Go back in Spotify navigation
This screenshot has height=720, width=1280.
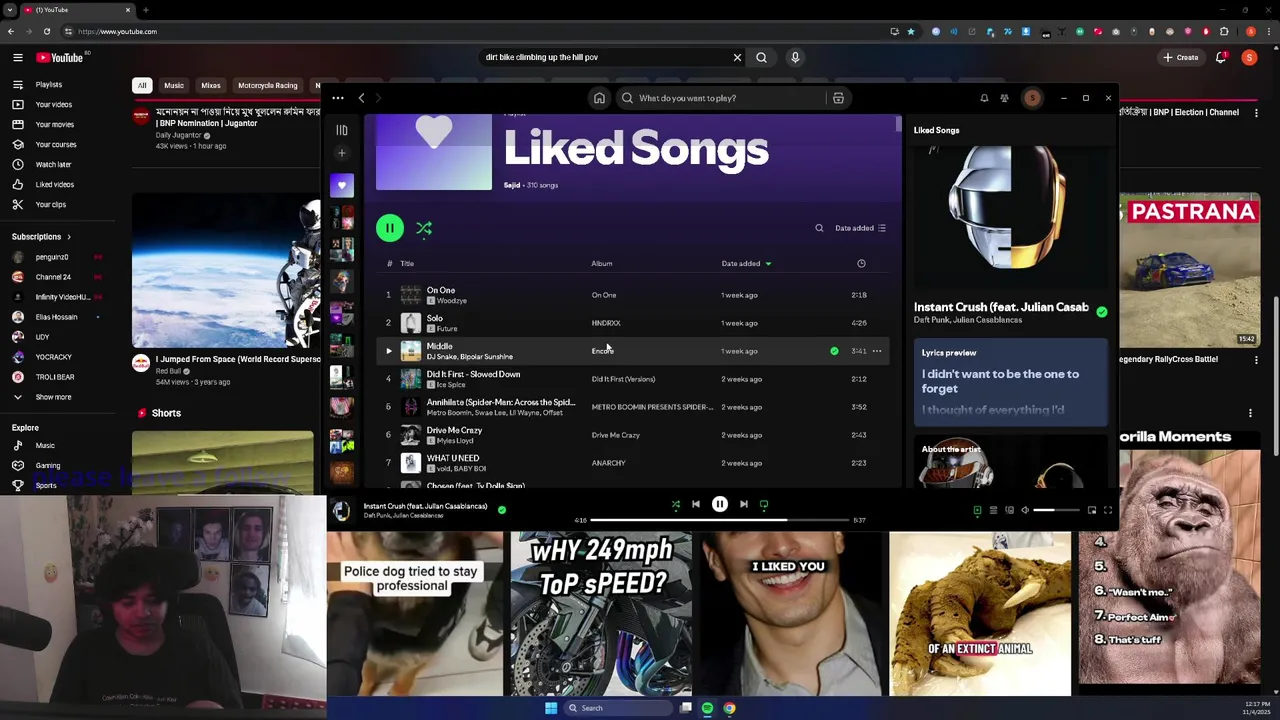pos(361,98)
